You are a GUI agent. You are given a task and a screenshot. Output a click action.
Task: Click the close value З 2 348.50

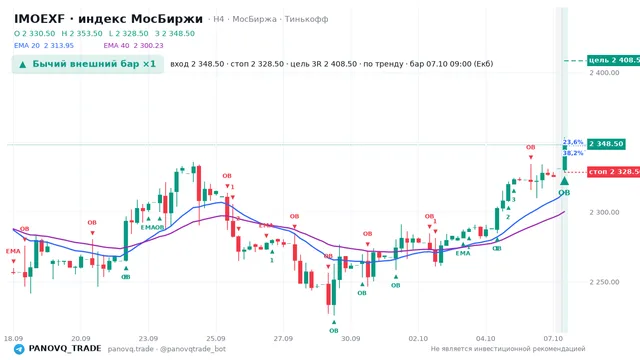point(175,33)
